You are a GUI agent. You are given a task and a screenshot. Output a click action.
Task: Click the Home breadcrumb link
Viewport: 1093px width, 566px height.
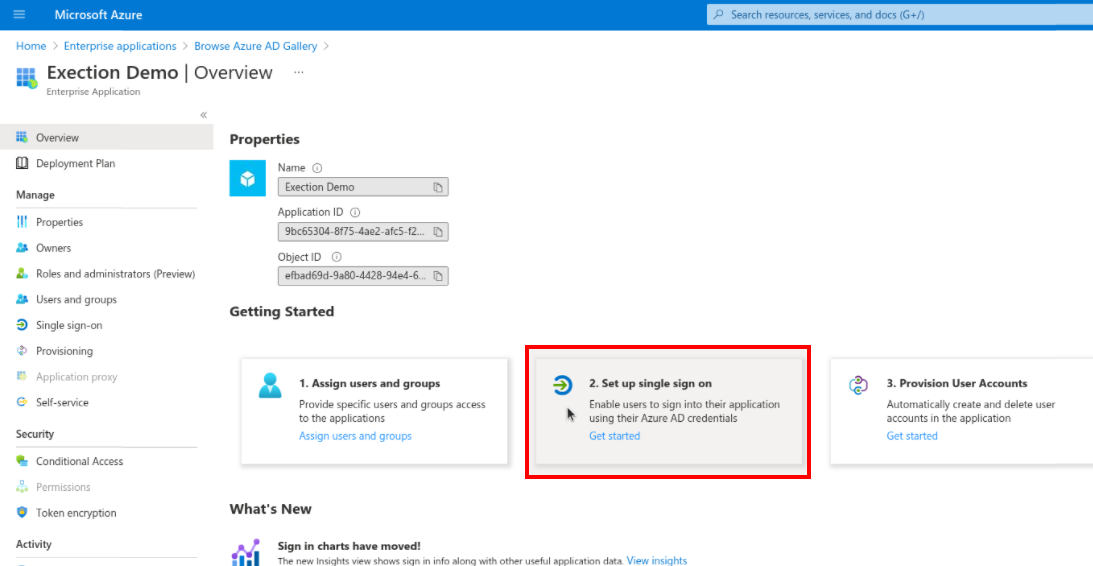31,46
